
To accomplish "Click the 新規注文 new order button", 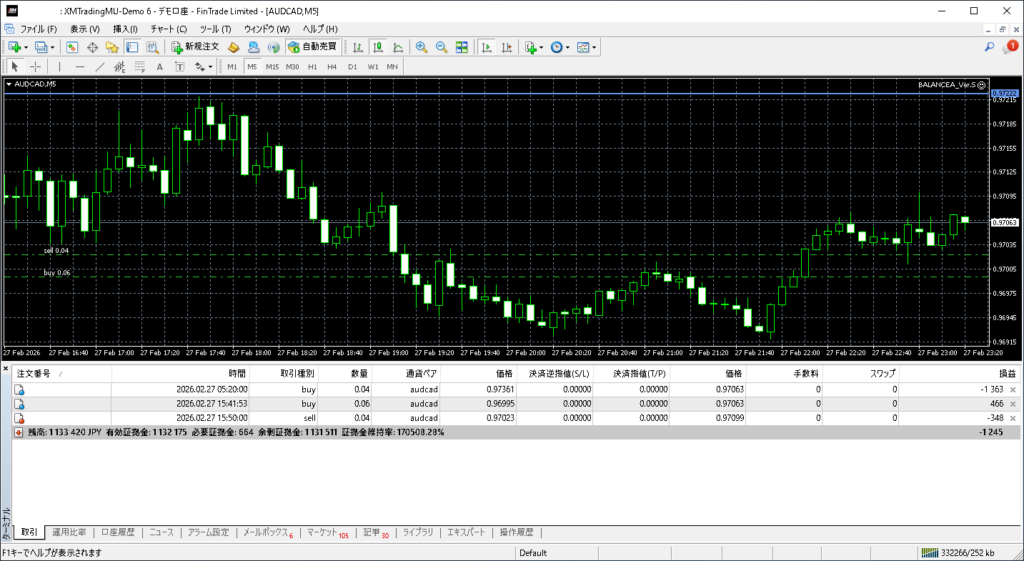I will 195,47.
